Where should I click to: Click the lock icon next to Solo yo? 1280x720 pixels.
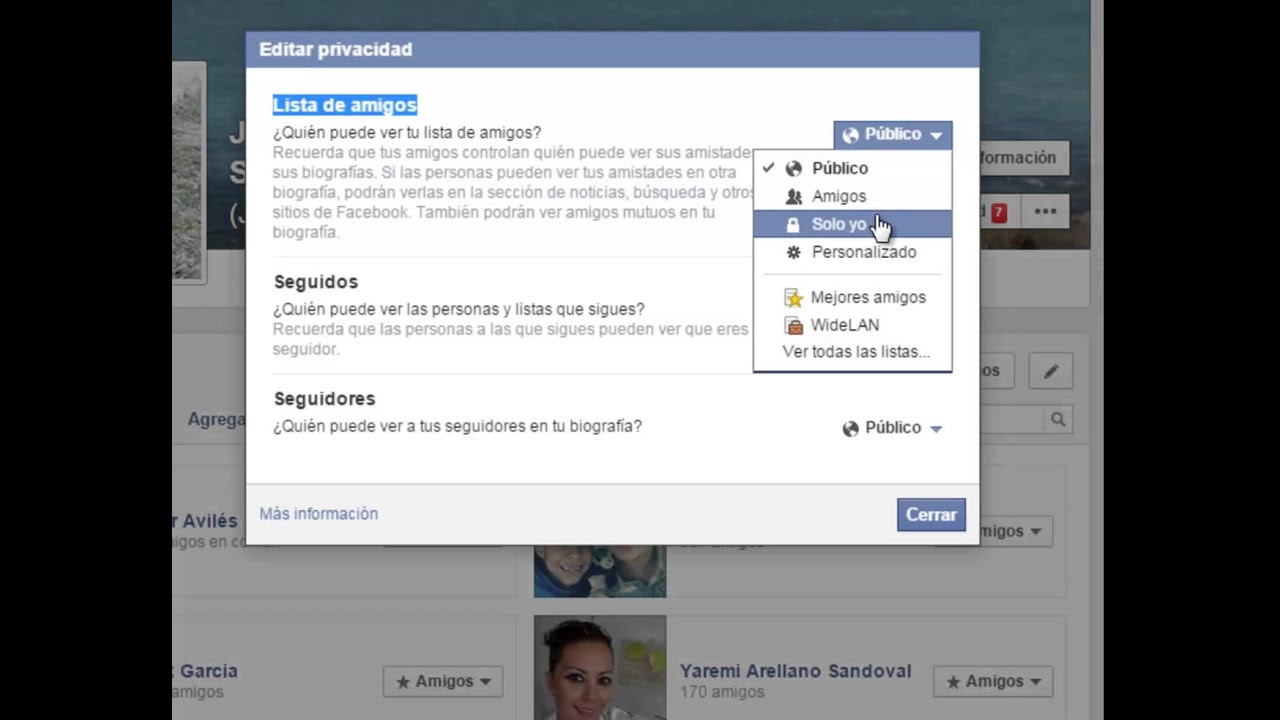coord(793,225)
